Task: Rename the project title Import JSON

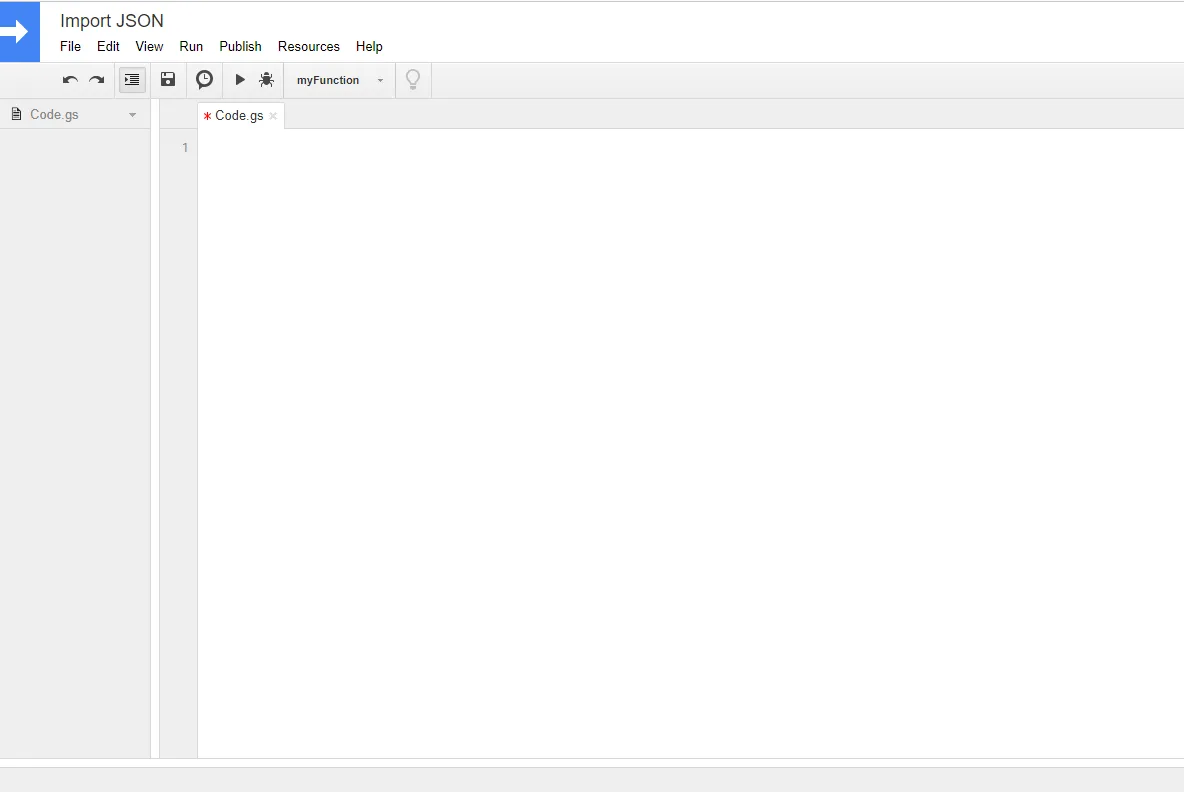Action: [x=112, y=20]
